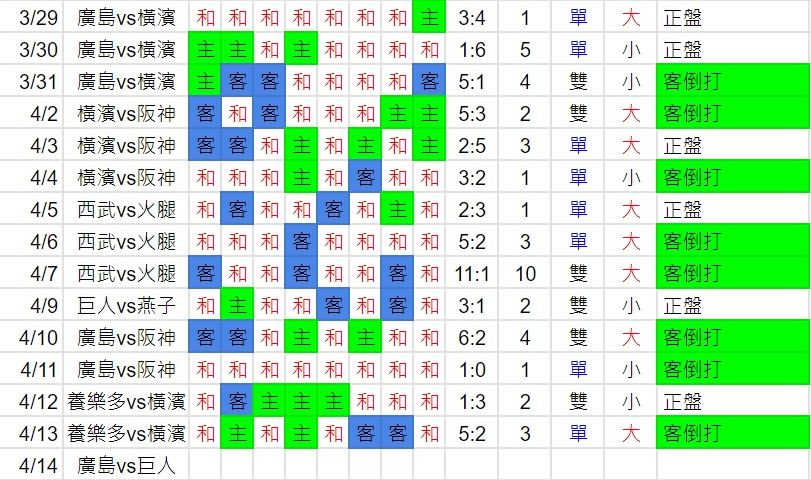Select the 5:2 score in the 4/13 row

pyautogui.click(x=472, y=434)
